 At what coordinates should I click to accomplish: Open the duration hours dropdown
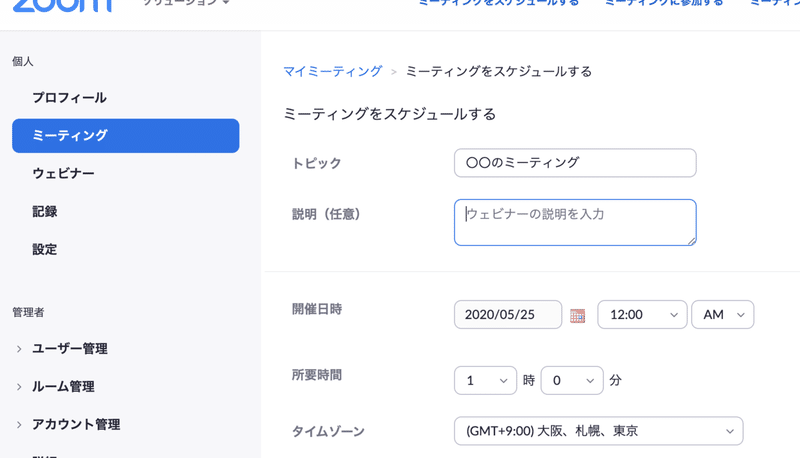click(x=485, y=381)
